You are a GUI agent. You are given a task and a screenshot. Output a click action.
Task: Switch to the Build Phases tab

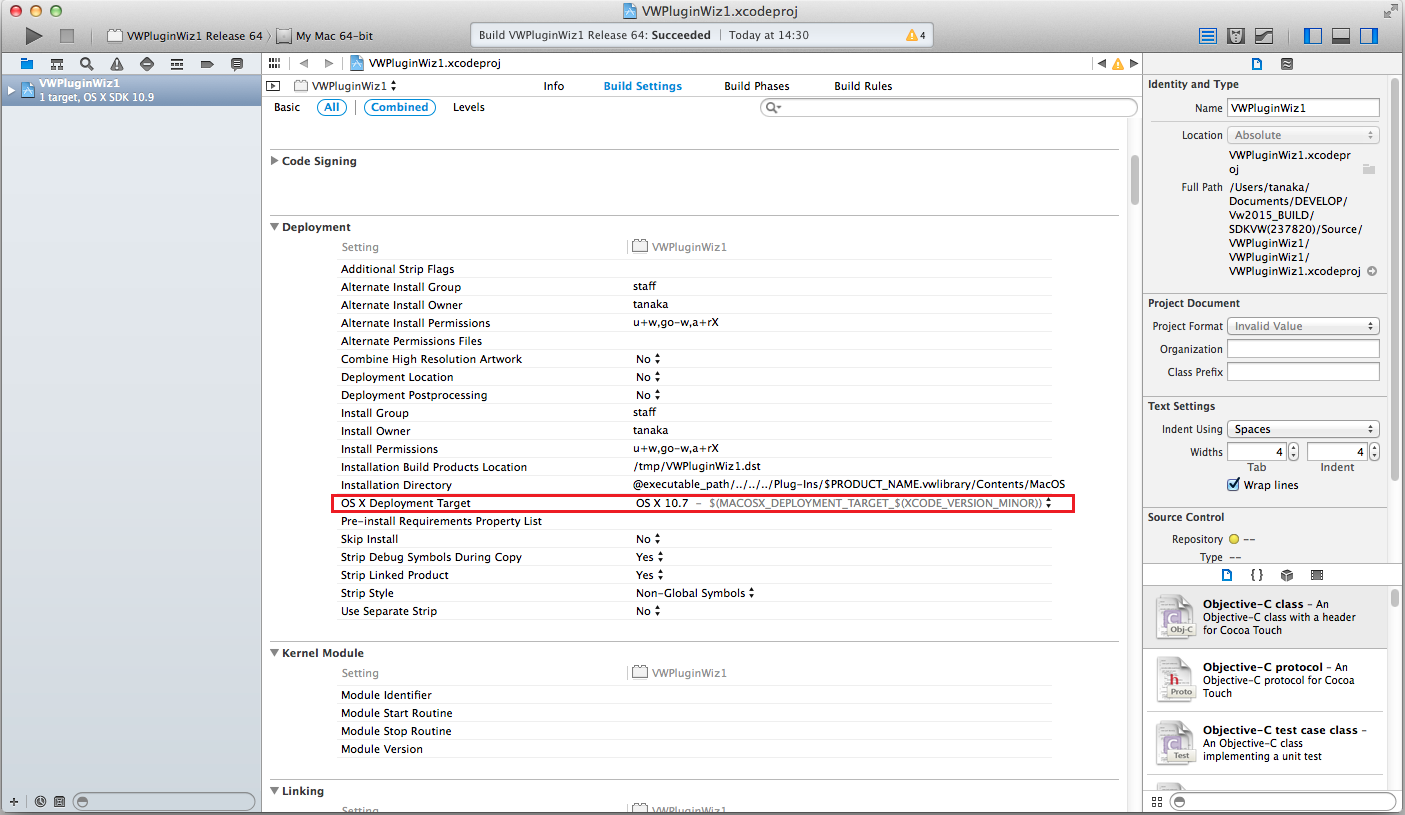click(x=757, y=86)
